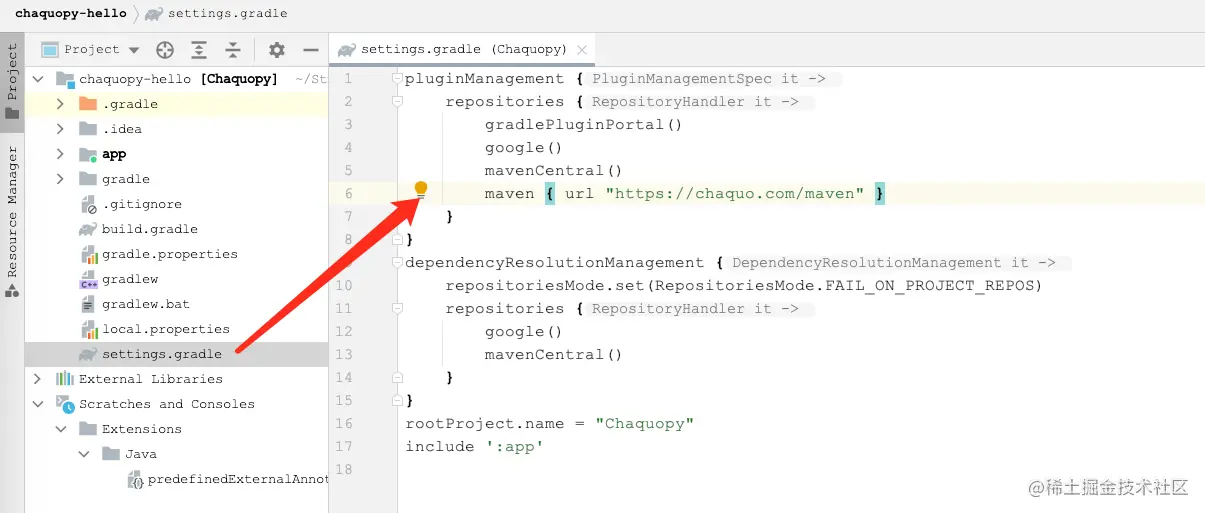Open the Project view dropdown
The height and width of the screenshot is (513, 1205).
pos(92,49)
